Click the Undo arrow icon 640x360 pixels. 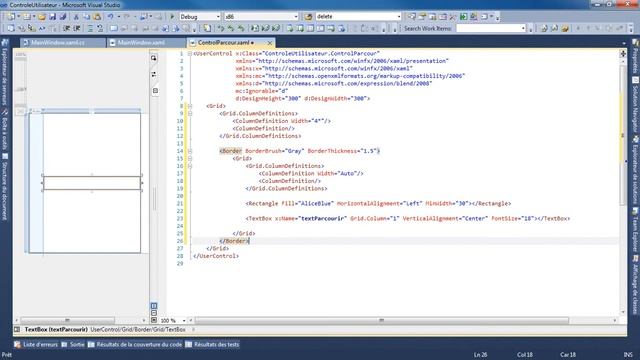point(110,17)
